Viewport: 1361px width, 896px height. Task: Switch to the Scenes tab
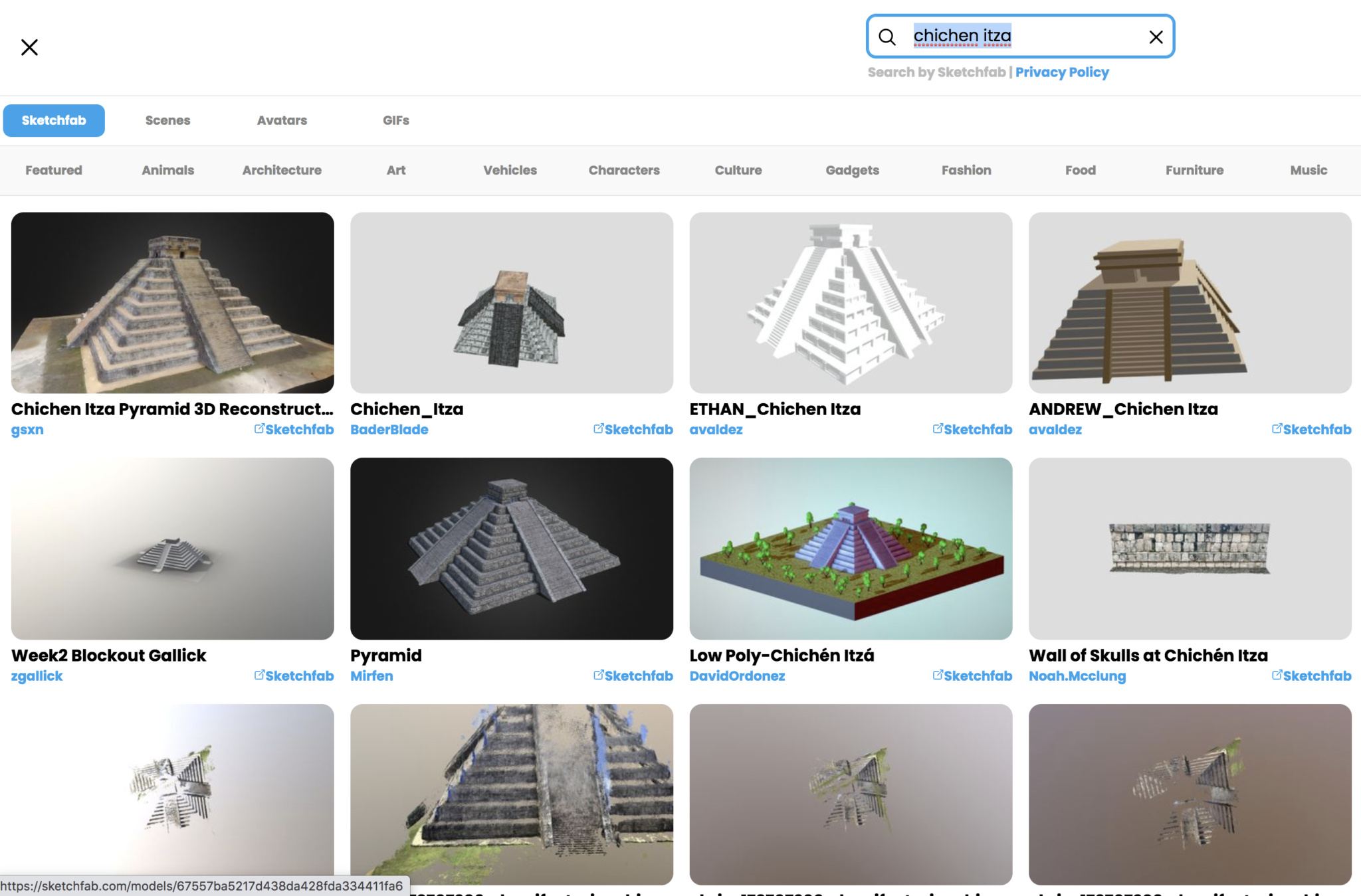pos(167,120)
